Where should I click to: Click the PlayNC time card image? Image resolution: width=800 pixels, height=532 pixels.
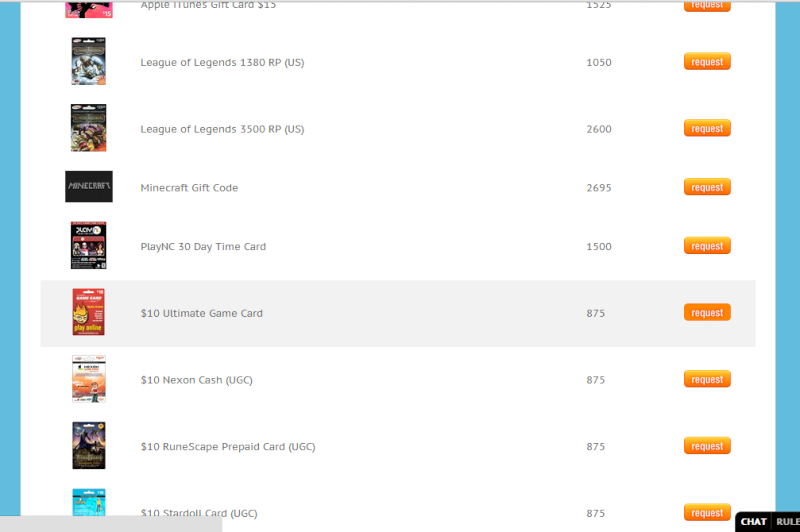point(88,245)
